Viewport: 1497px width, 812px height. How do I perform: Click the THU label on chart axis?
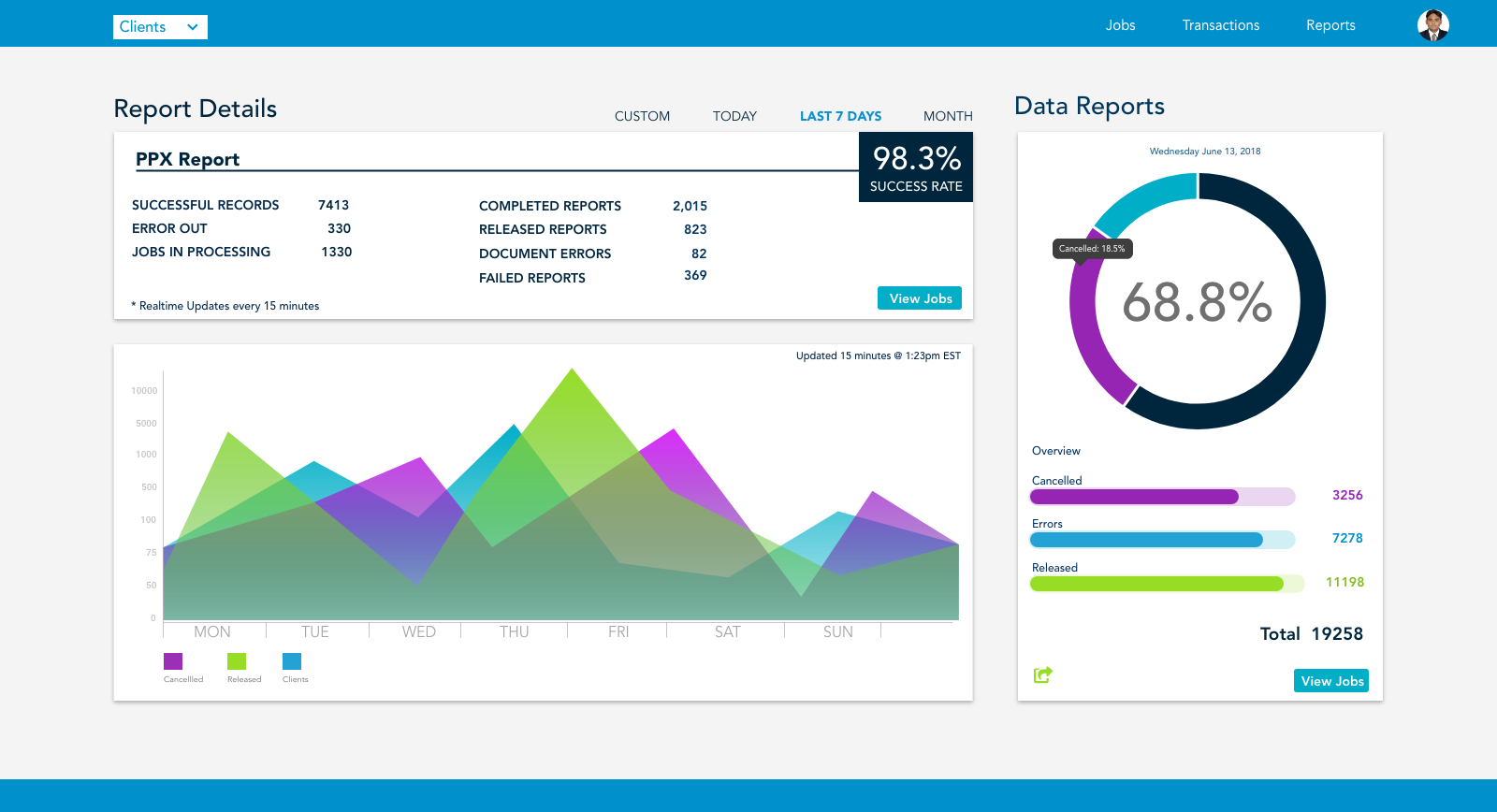point(515,631)
